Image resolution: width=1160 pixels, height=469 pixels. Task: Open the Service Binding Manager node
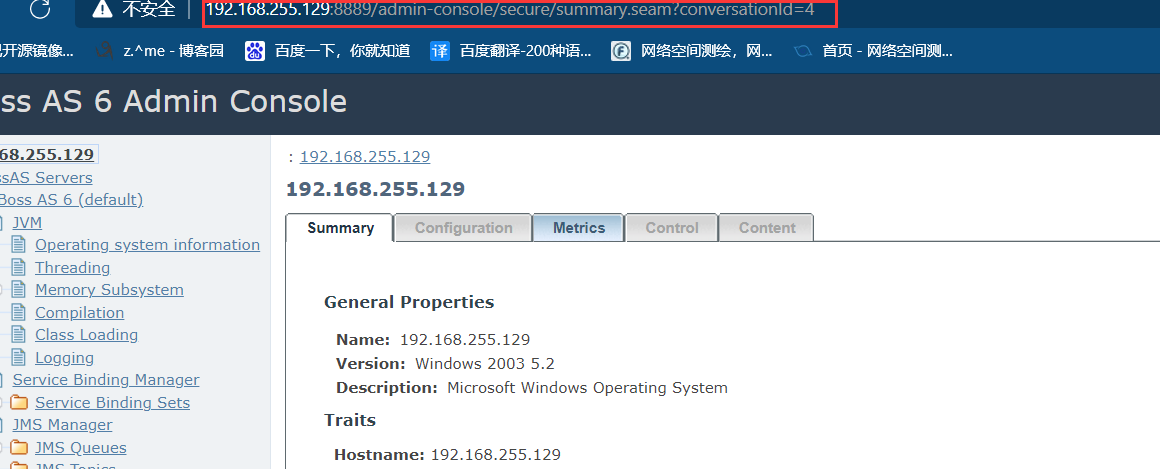click(106, 380)
